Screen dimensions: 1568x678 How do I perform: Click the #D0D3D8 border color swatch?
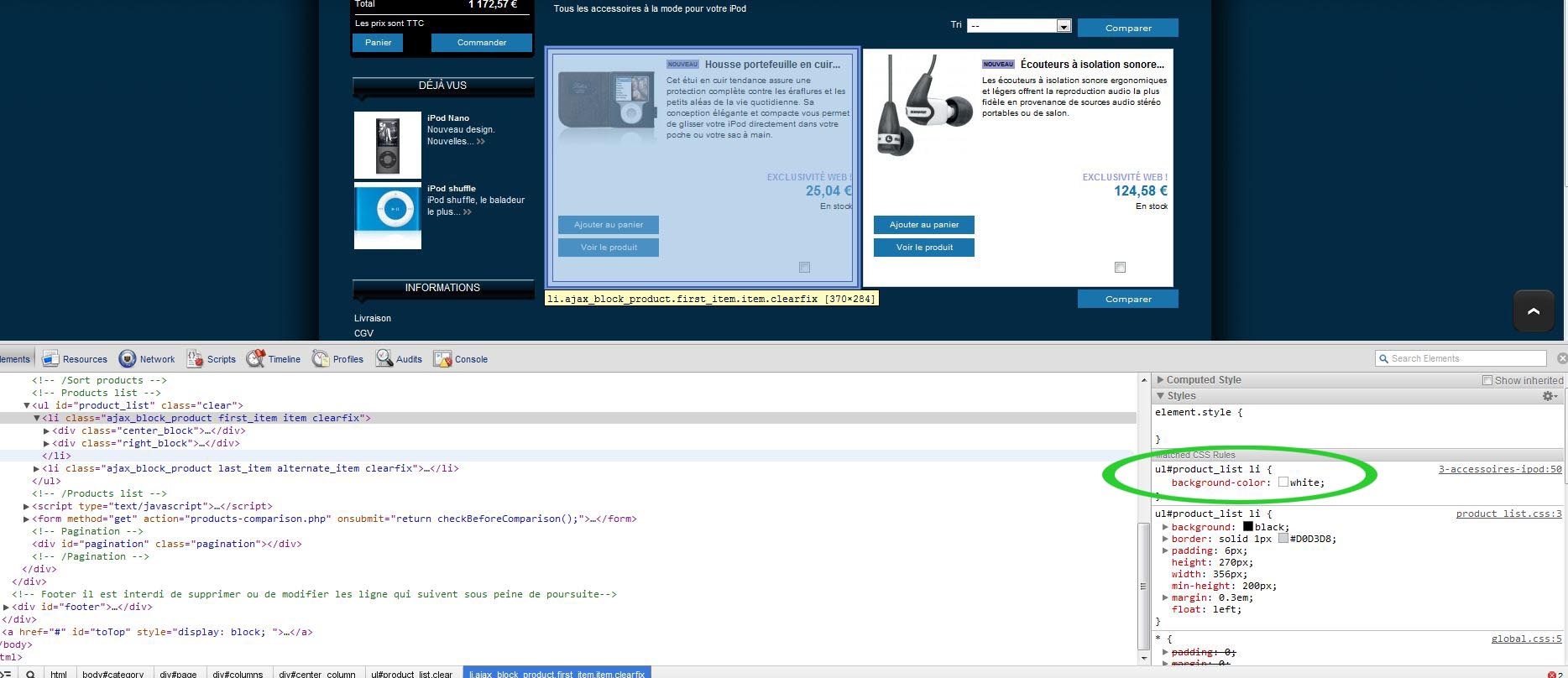tap(1283, 539)
